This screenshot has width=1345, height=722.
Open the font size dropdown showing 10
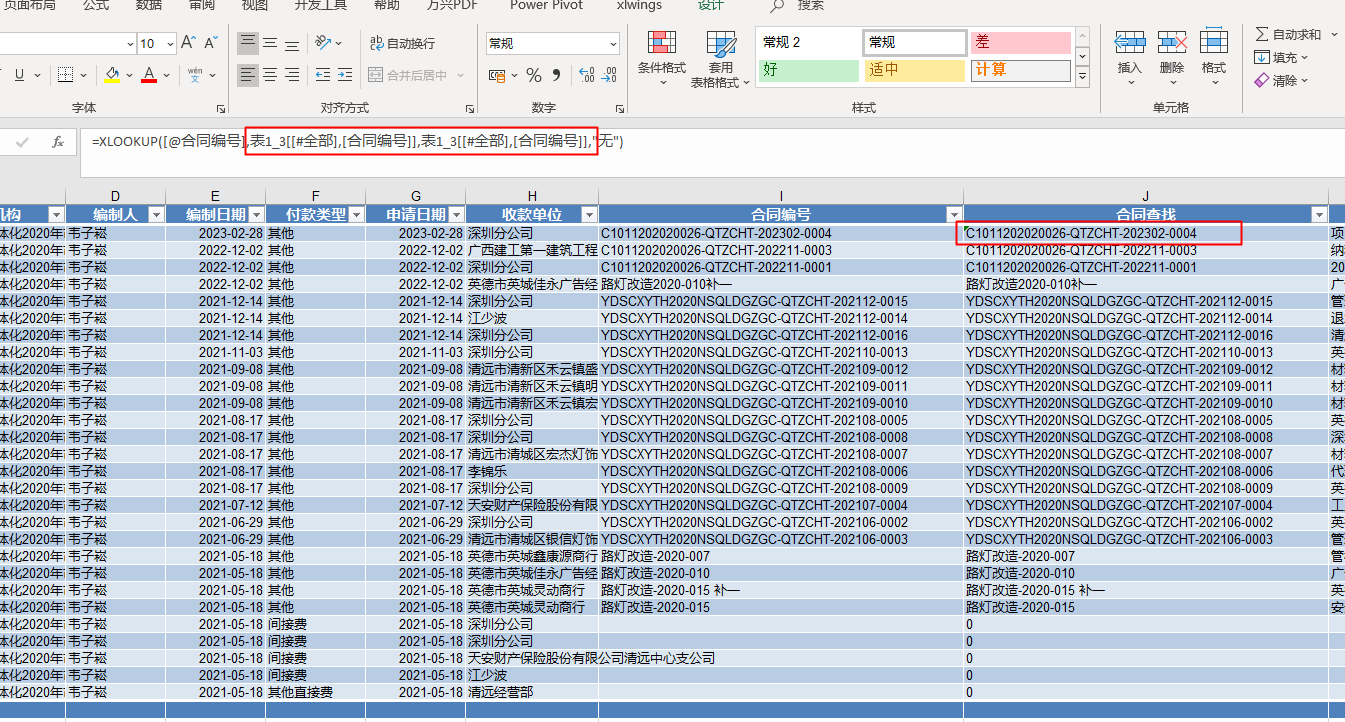(172, 43)
